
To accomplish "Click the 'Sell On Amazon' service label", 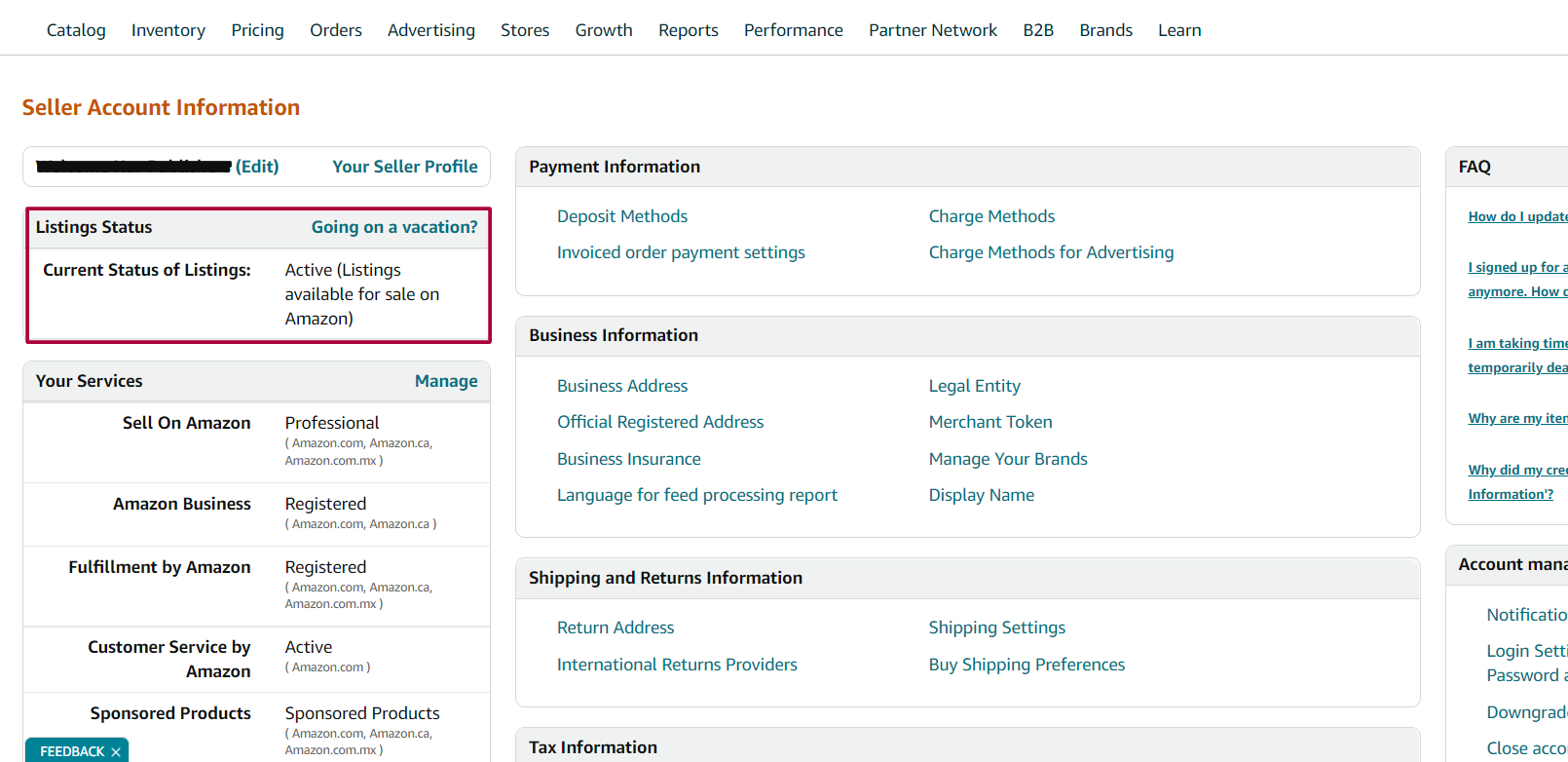I will tap(187, 423).
